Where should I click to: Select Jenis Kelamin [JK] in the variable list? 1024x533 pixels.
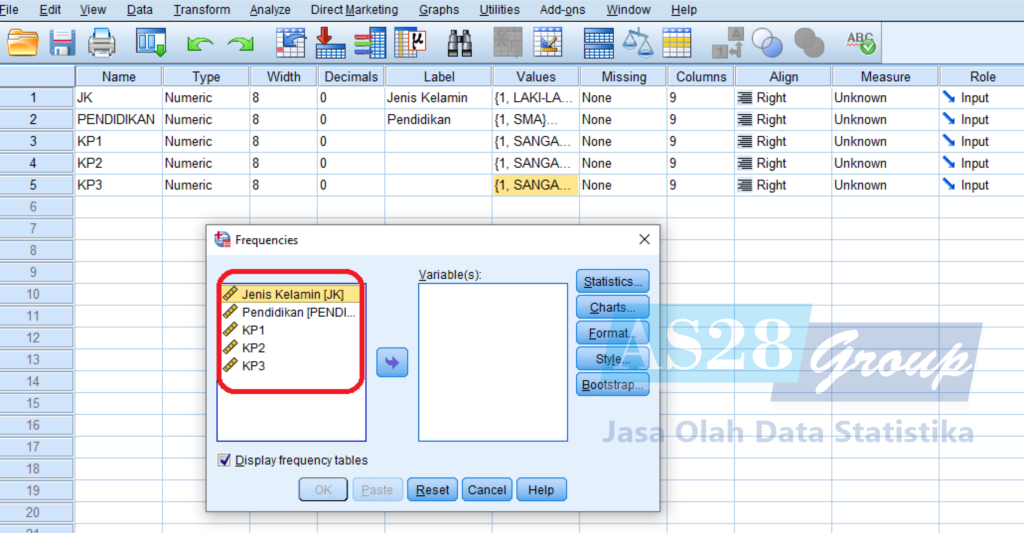[x=292, y=294]
